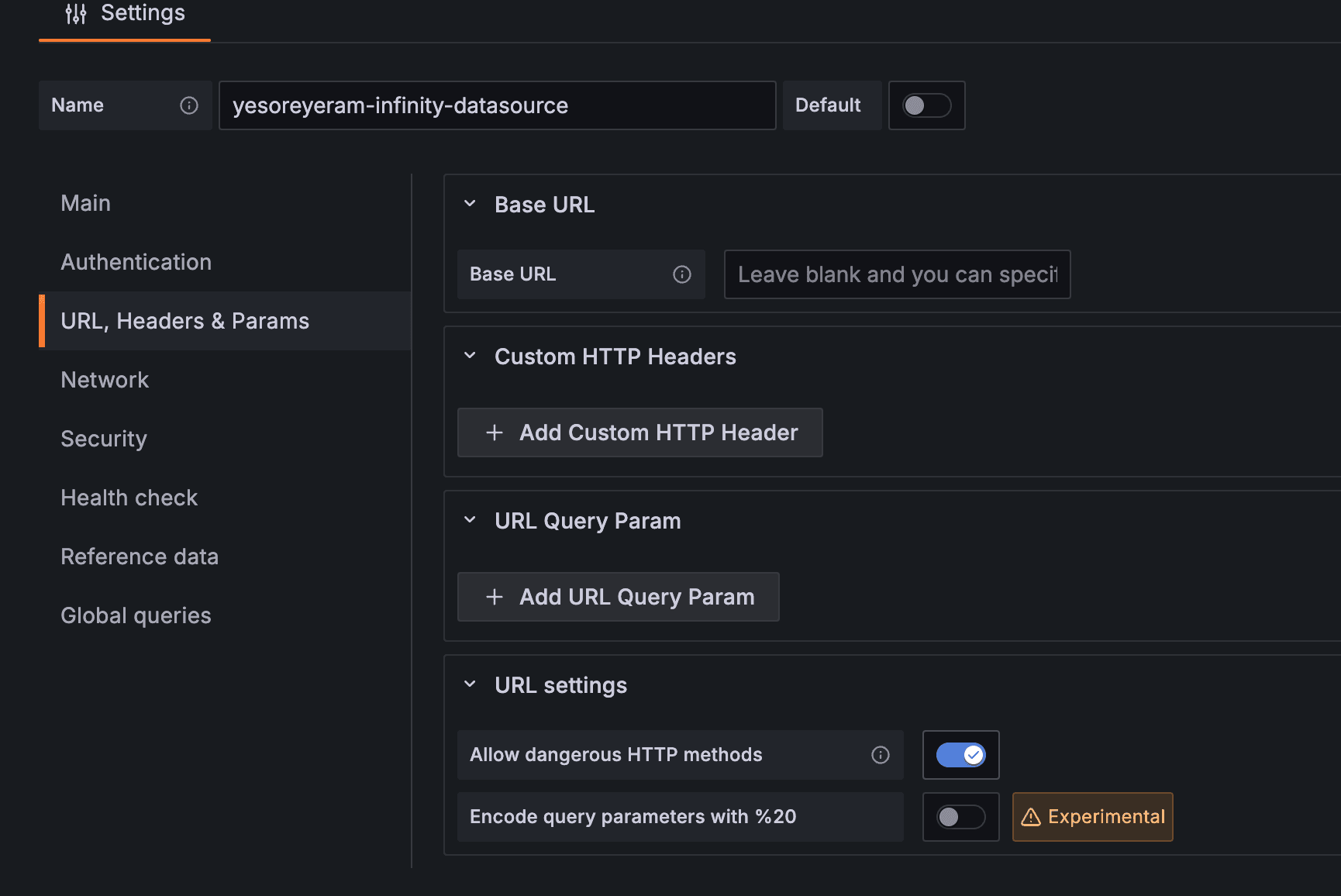
Task: Open the Network settings section
Action: pyautogui.click(x=105, y=380)
